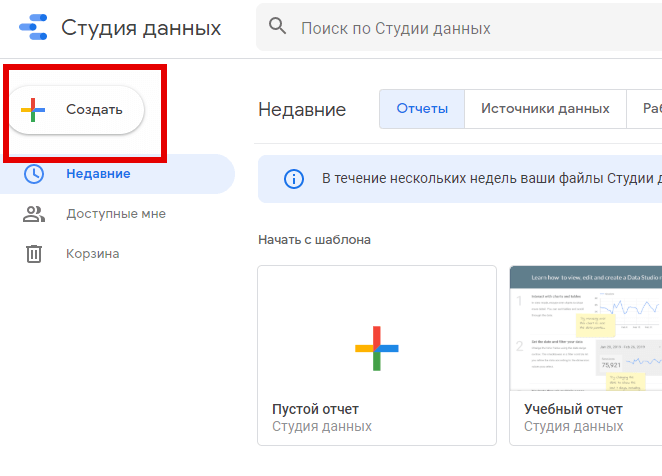Open the Недавние sidebar section
This screenshot has width=662, height=476.
pos(98,174)
